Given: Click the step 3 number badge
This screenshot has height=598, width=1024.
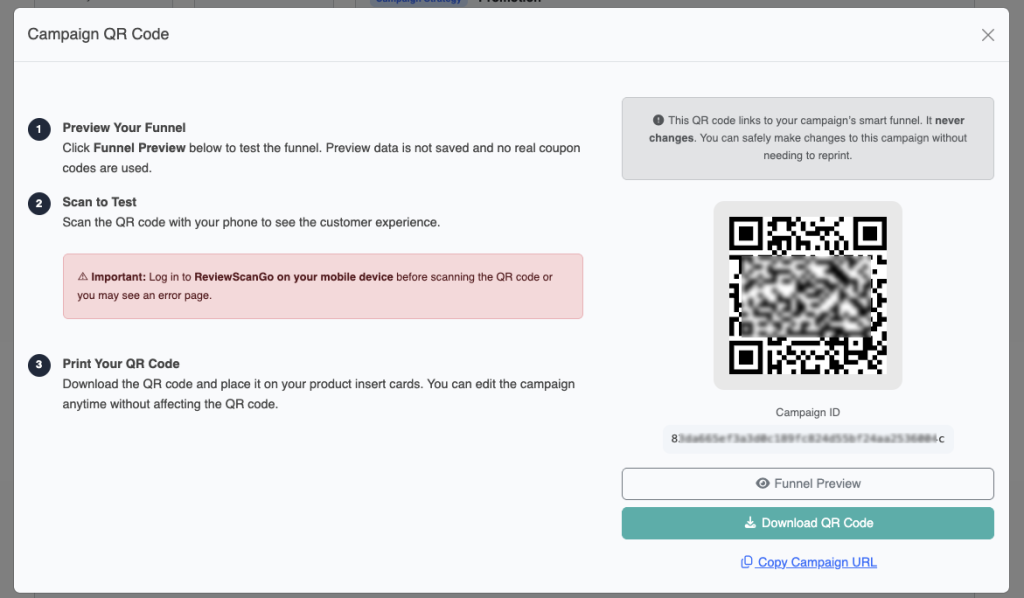Looking at the screenshot, I should (39, 366).
